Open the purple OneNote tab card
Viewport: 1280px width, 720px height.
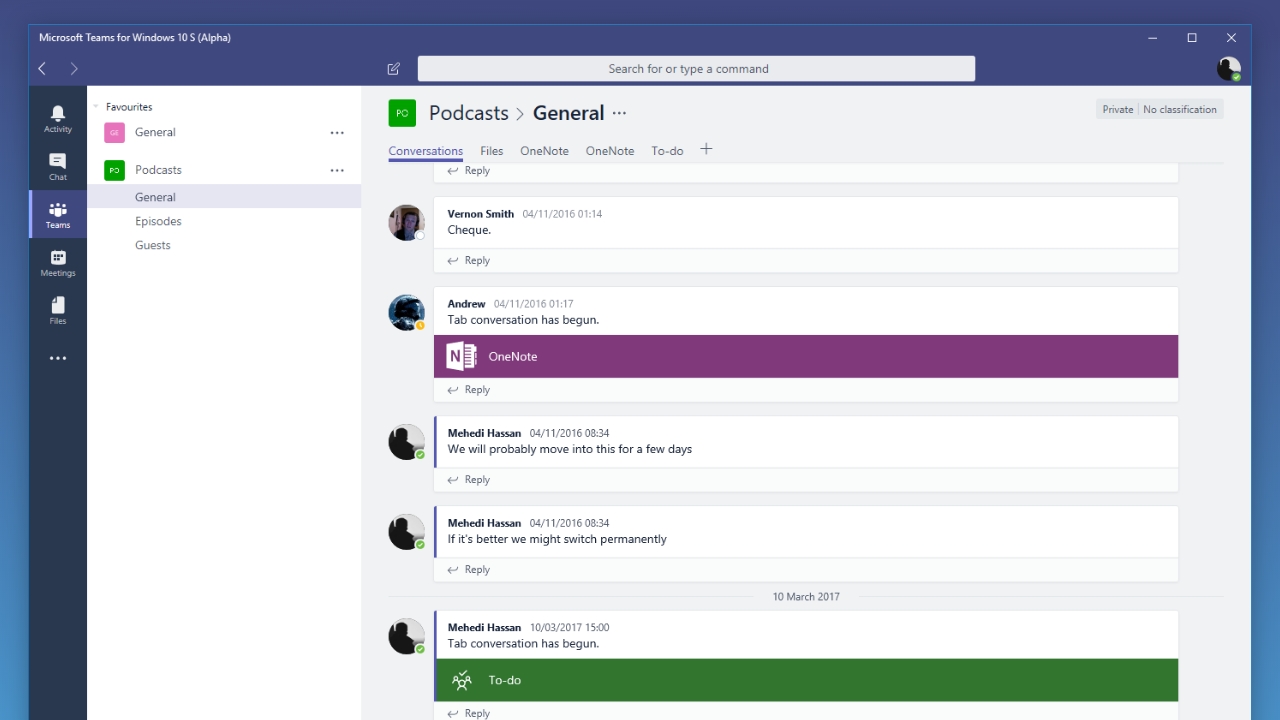pos(805,356)
